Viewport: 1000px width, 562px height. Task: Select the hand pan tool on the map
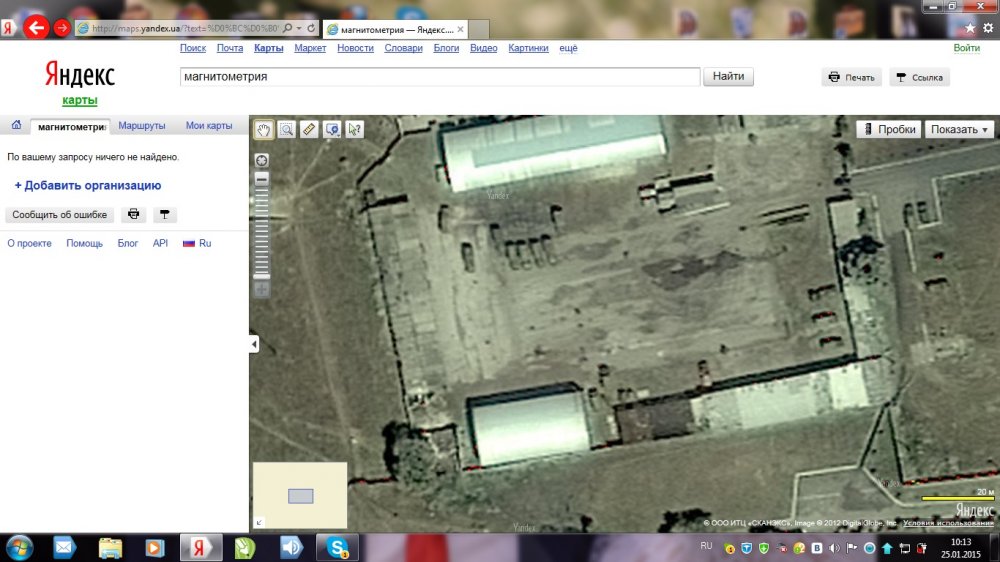[x=264, y=129]
